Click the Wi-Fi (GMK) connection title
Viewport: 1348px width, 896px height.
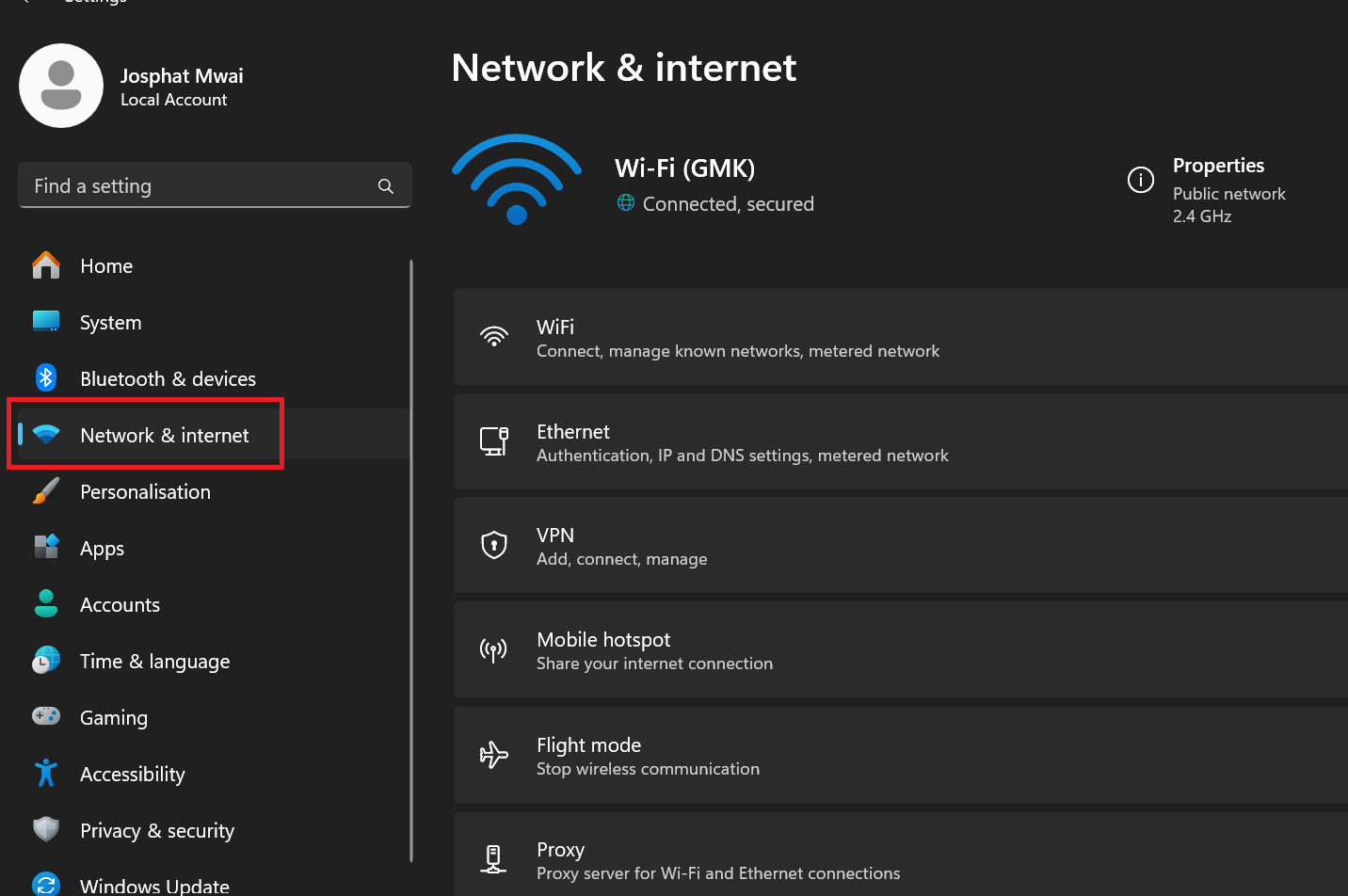click(684, 168)
